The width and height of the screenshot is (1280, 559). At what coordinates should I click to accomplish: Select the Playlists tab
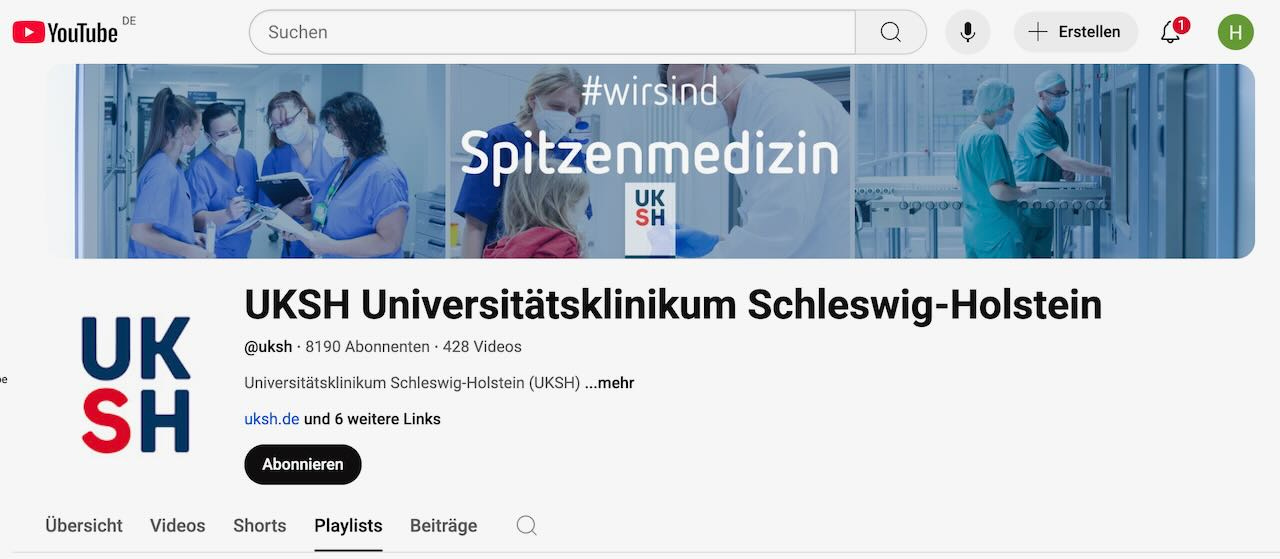coord(348,525)
